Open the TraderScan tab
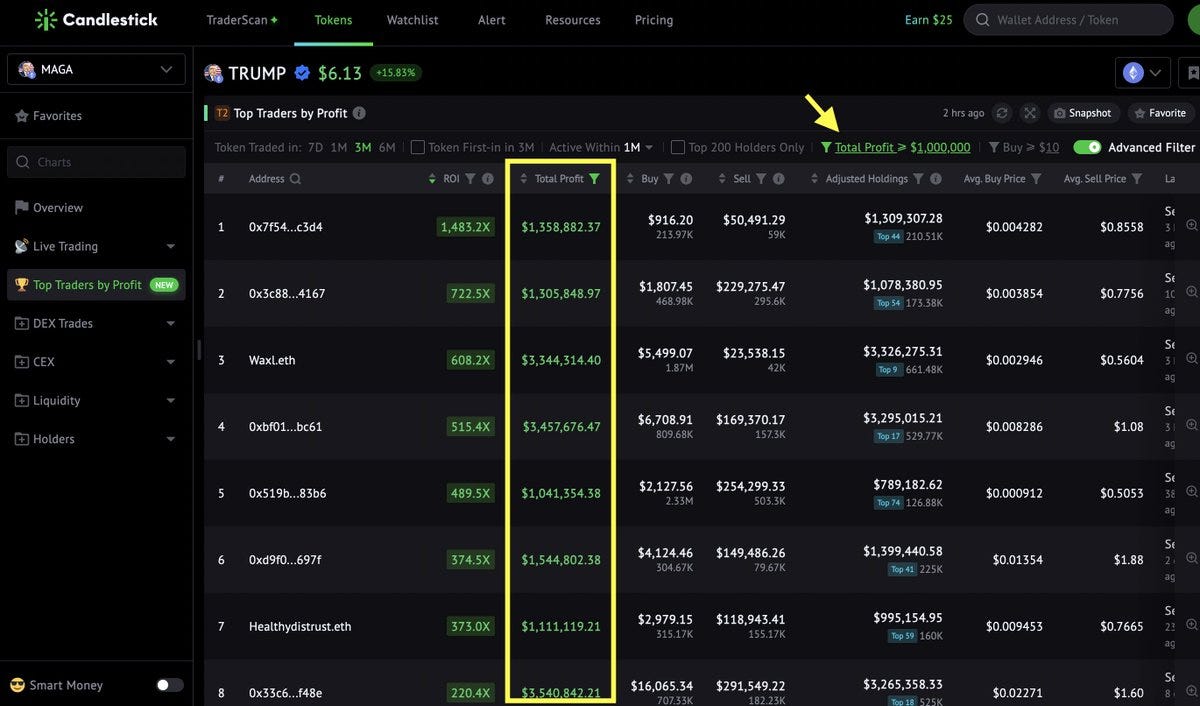 242,20
